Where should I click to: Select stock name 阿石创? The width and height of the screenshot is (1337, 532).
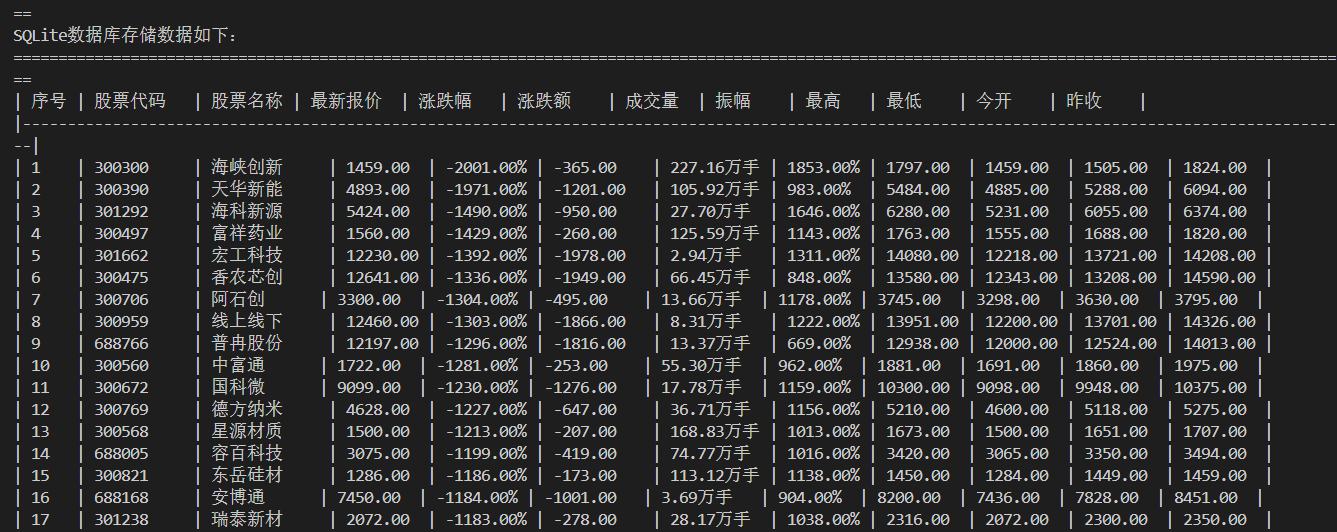coord(238,299)
